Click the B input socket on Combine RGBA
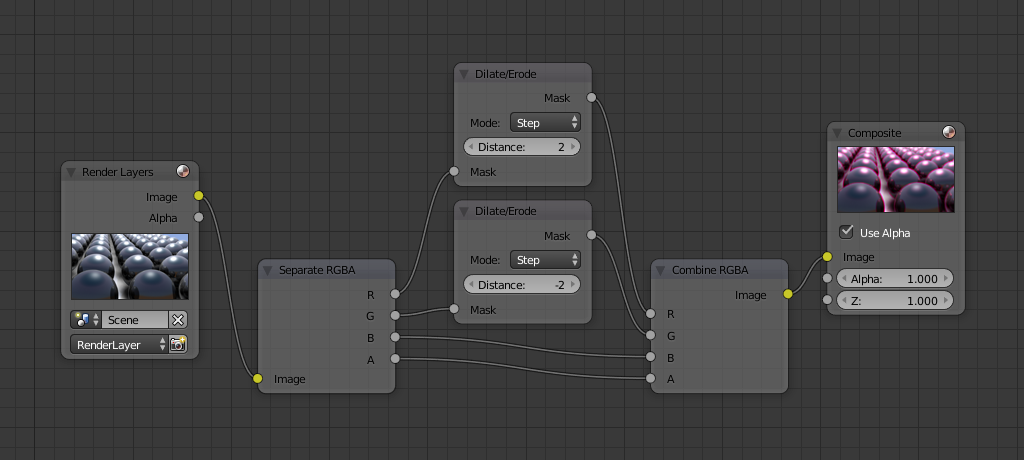 tap(650, 357)
